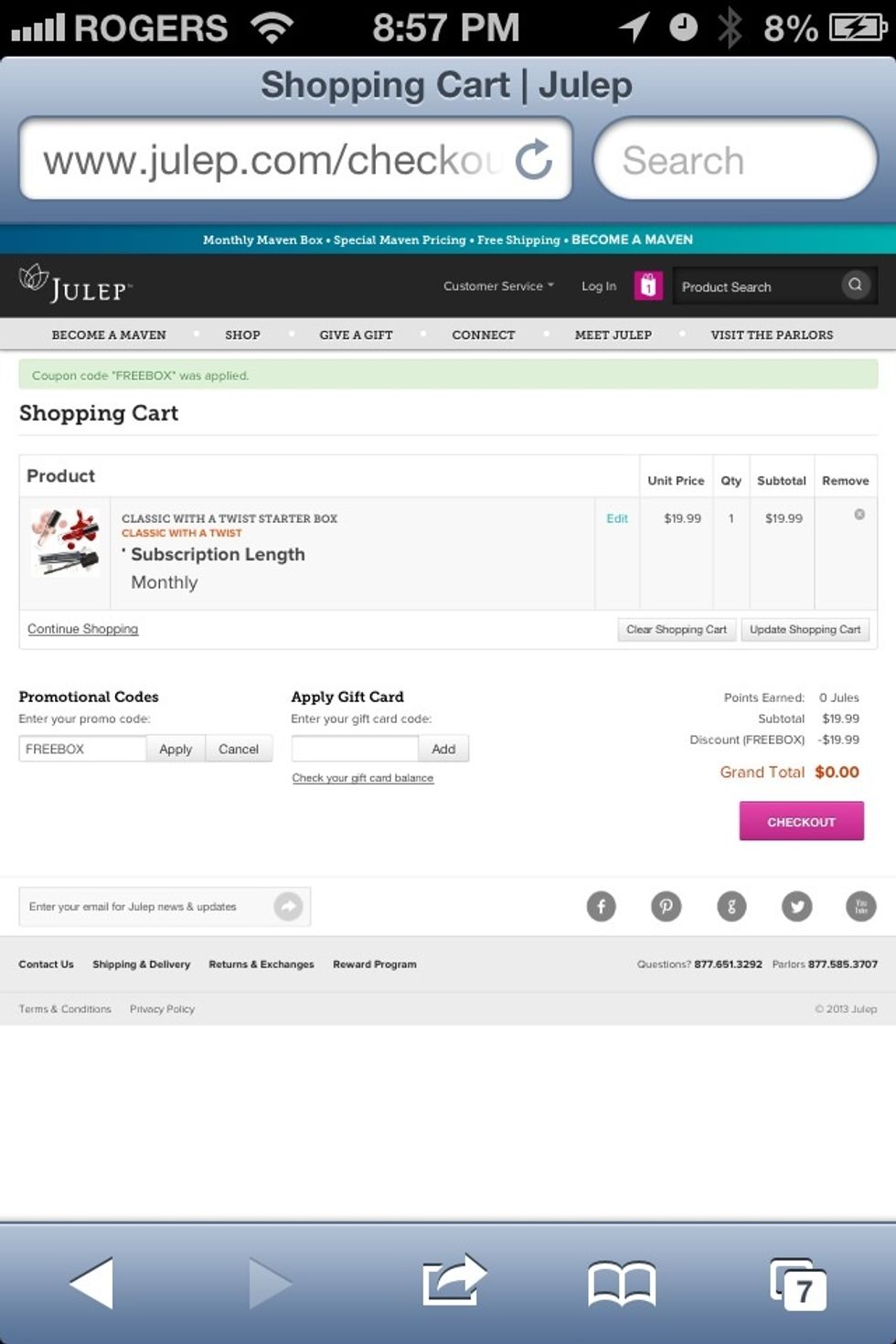Tap Safari's share action icon
Screen dimensions: 896x1344
(453, 1280)
